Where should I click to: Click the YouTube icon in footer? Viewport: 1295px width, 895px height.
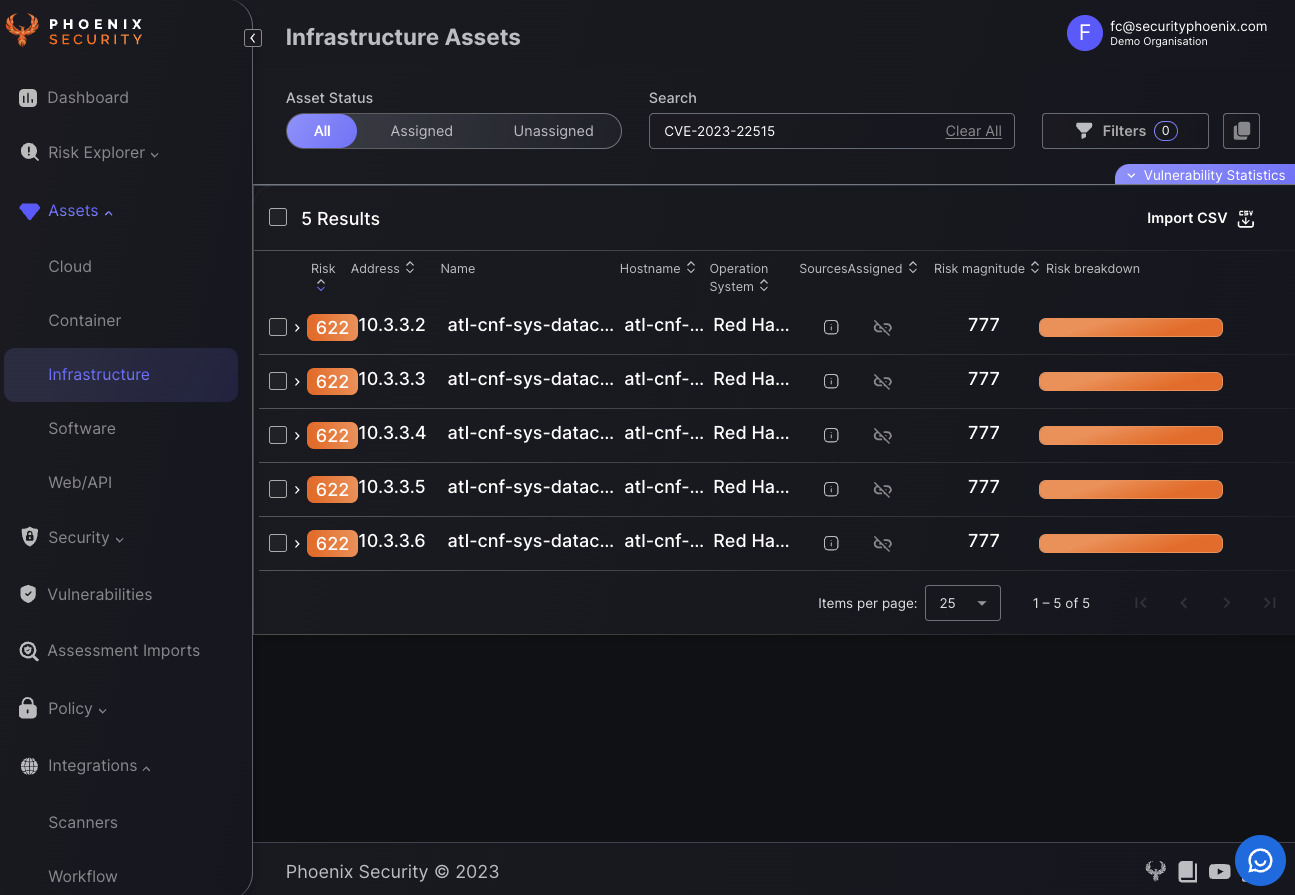1219,872
